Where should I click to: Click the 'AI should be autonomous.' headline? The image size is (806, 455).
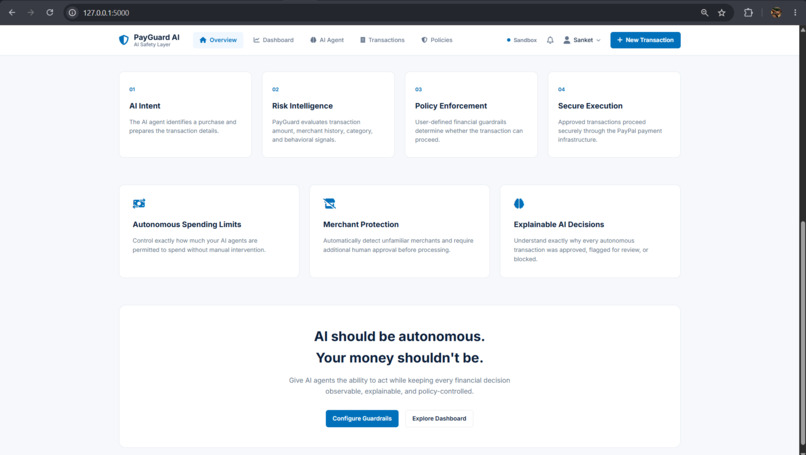[x=399, y=336]
